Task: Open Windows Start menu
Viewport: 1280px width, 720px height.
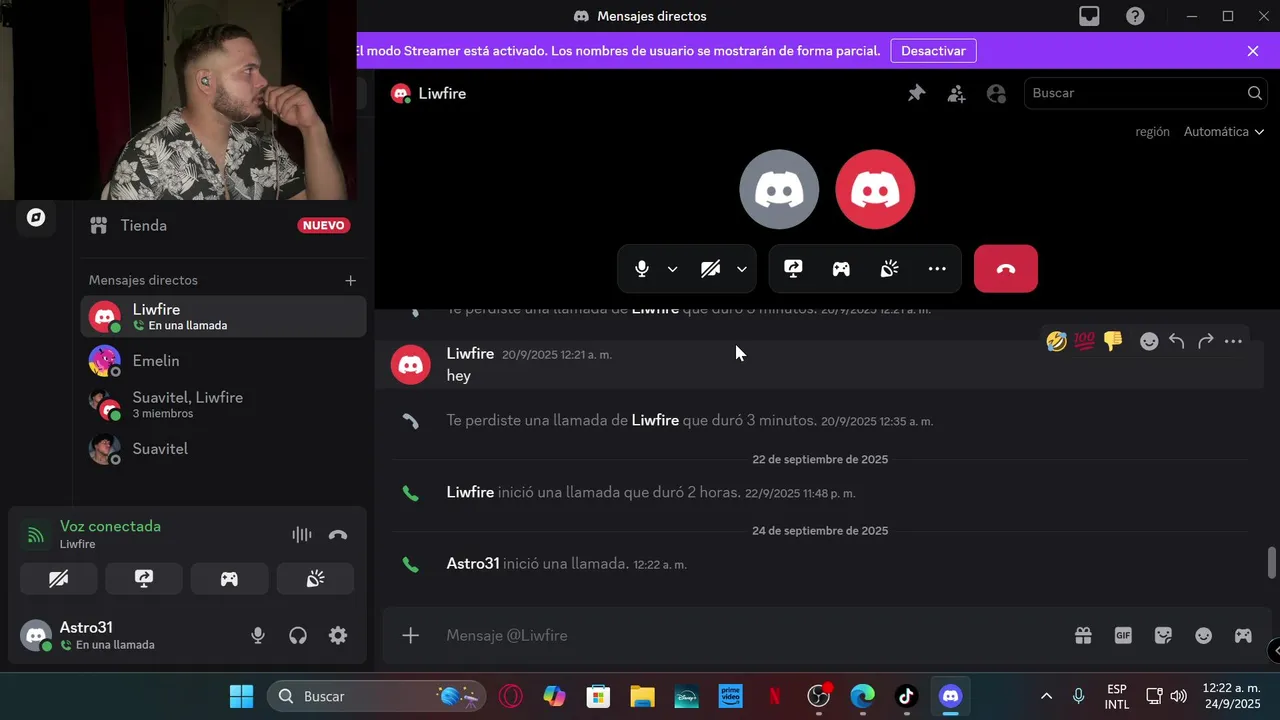Action: [x=241, y=696]
